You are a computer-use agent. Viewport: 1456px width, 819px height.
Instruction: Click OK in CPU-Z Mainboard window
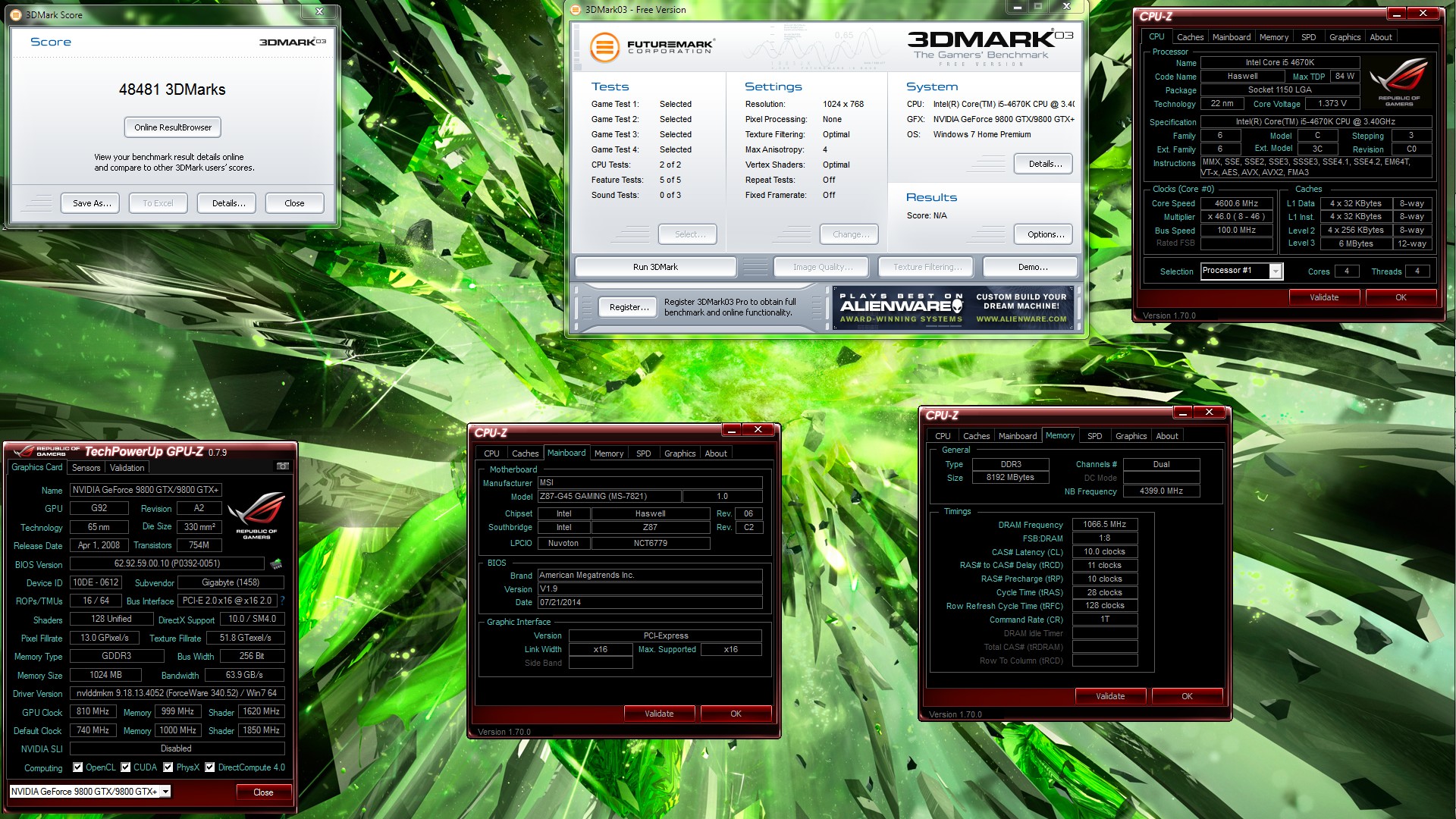point(736,714)
